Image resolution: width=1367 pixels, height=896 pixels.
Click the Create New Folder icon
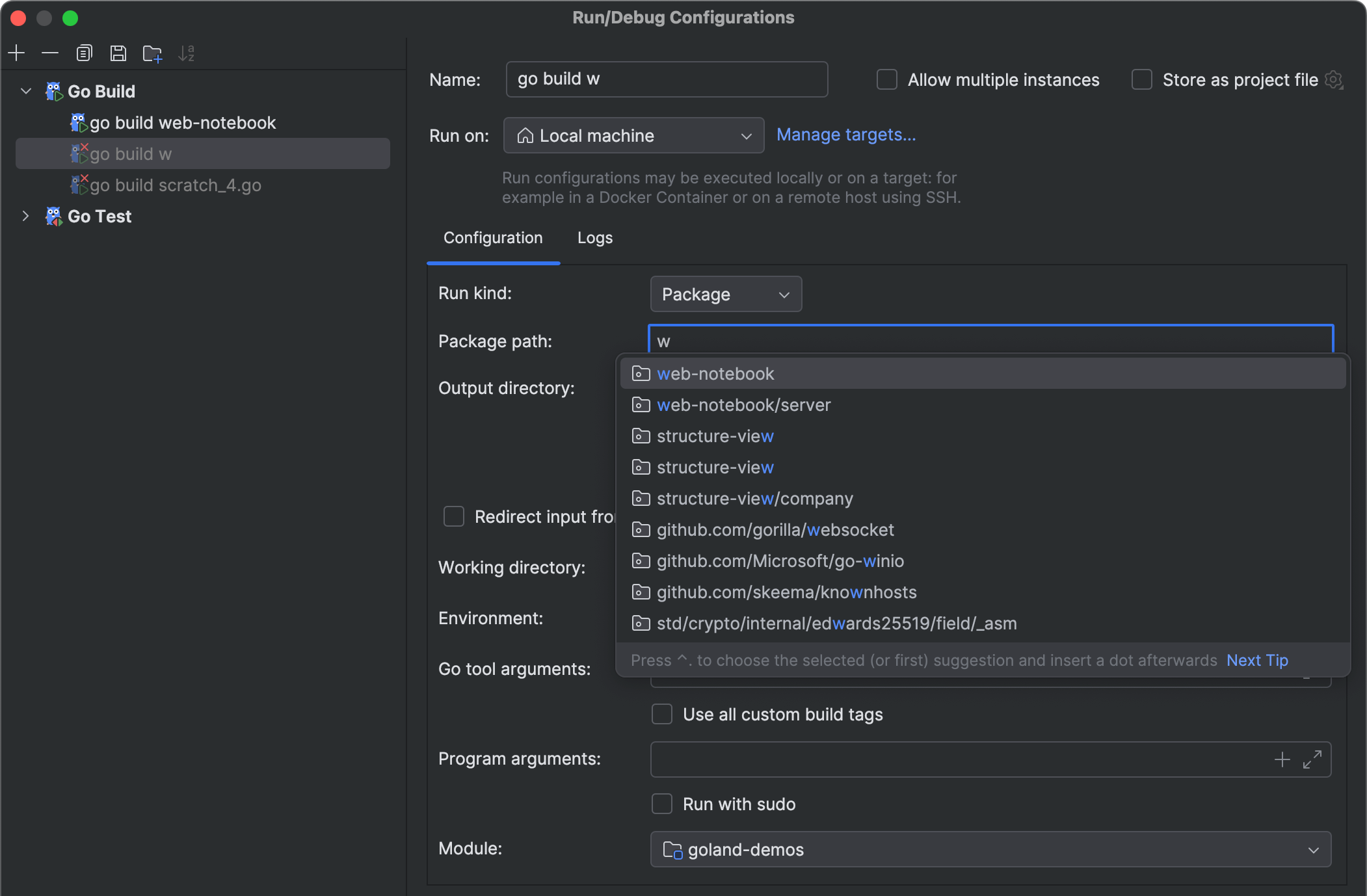[x=152, y=53]
